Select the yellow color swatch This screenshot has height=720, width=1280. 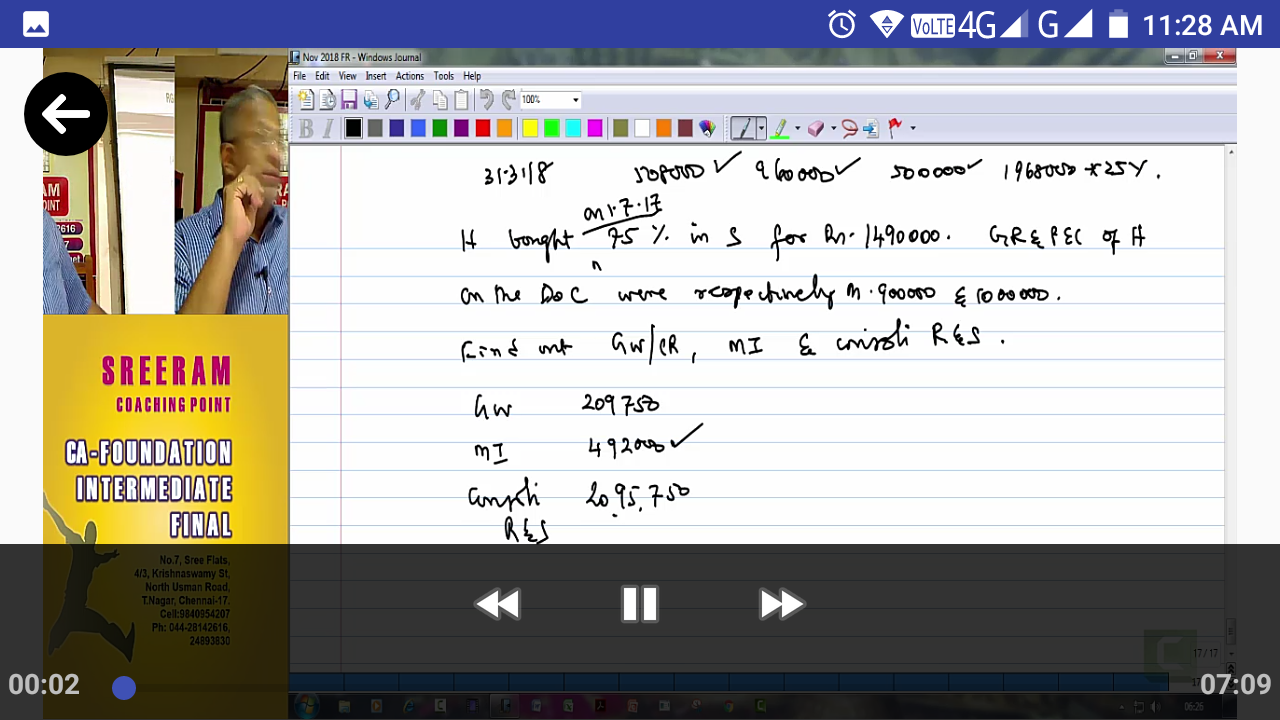pos(530,128)
